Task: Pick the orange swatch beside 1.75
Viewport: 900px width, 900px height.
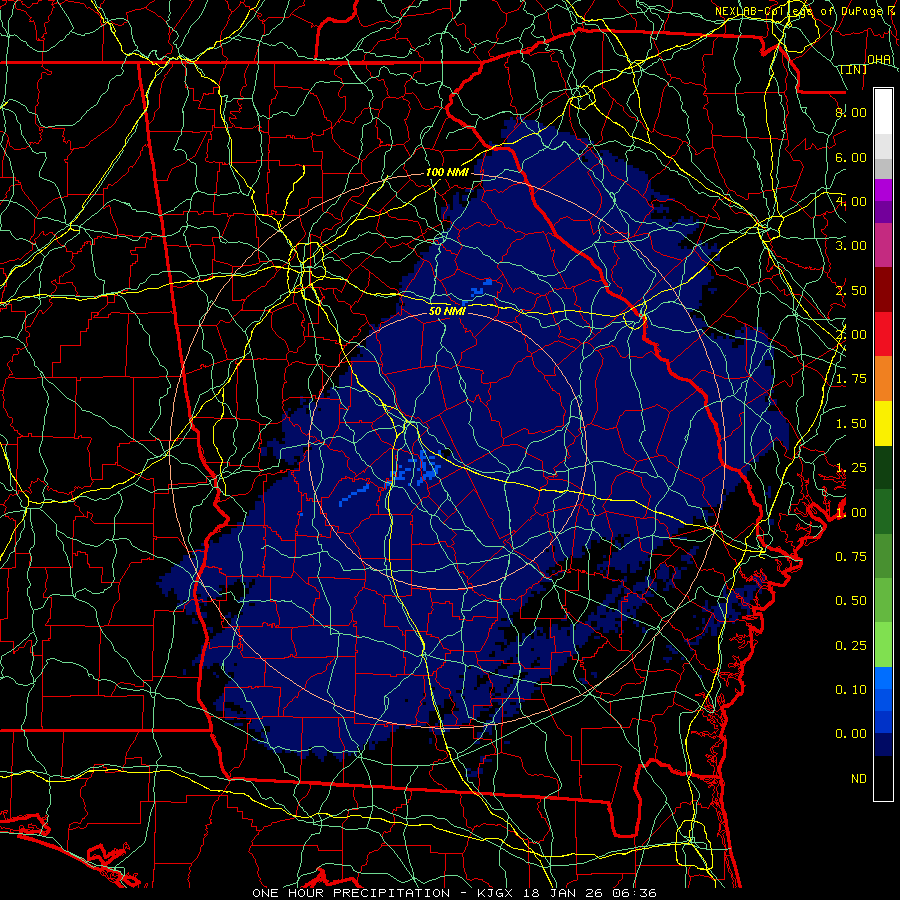Action: [883, 379]
